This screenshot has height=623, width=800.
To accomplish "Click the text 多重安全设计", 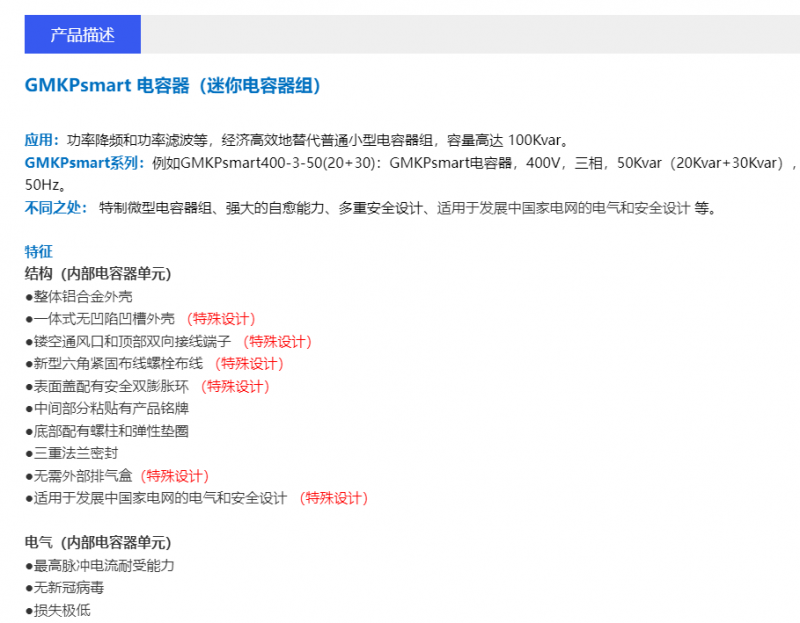I will [x=381, y=208].
